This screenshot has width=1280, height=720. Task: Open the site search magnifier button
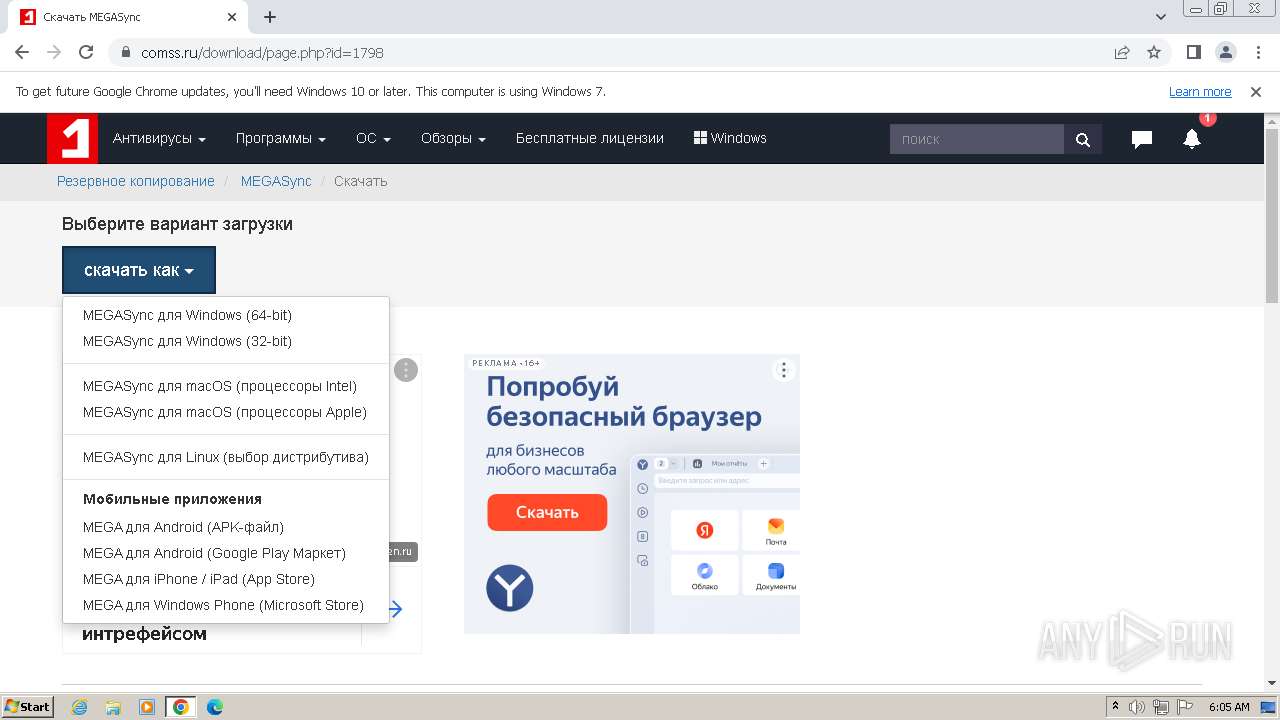[1083, 139]
